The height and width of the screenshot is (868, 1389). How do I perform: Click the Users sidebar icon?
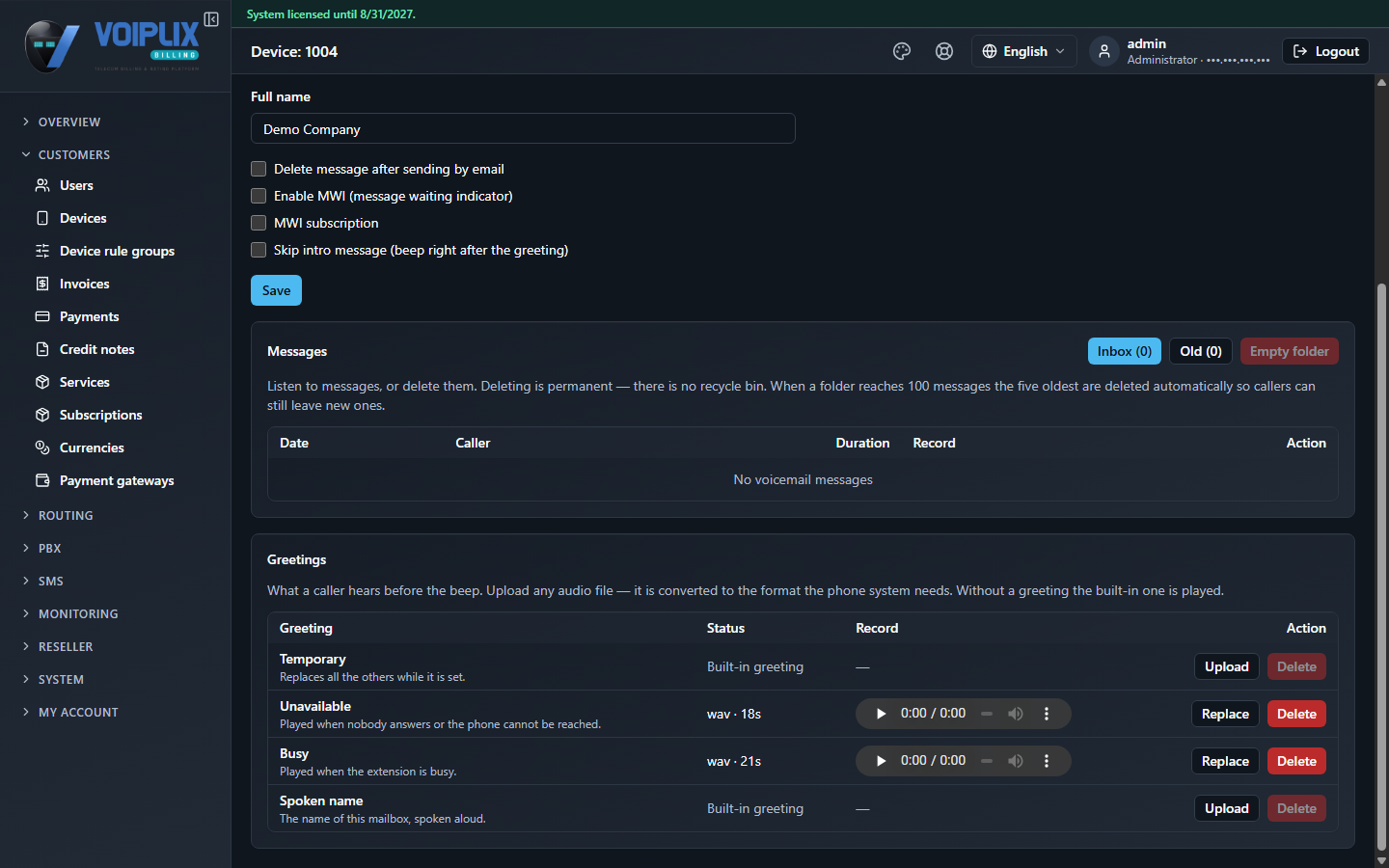[42, 185]
